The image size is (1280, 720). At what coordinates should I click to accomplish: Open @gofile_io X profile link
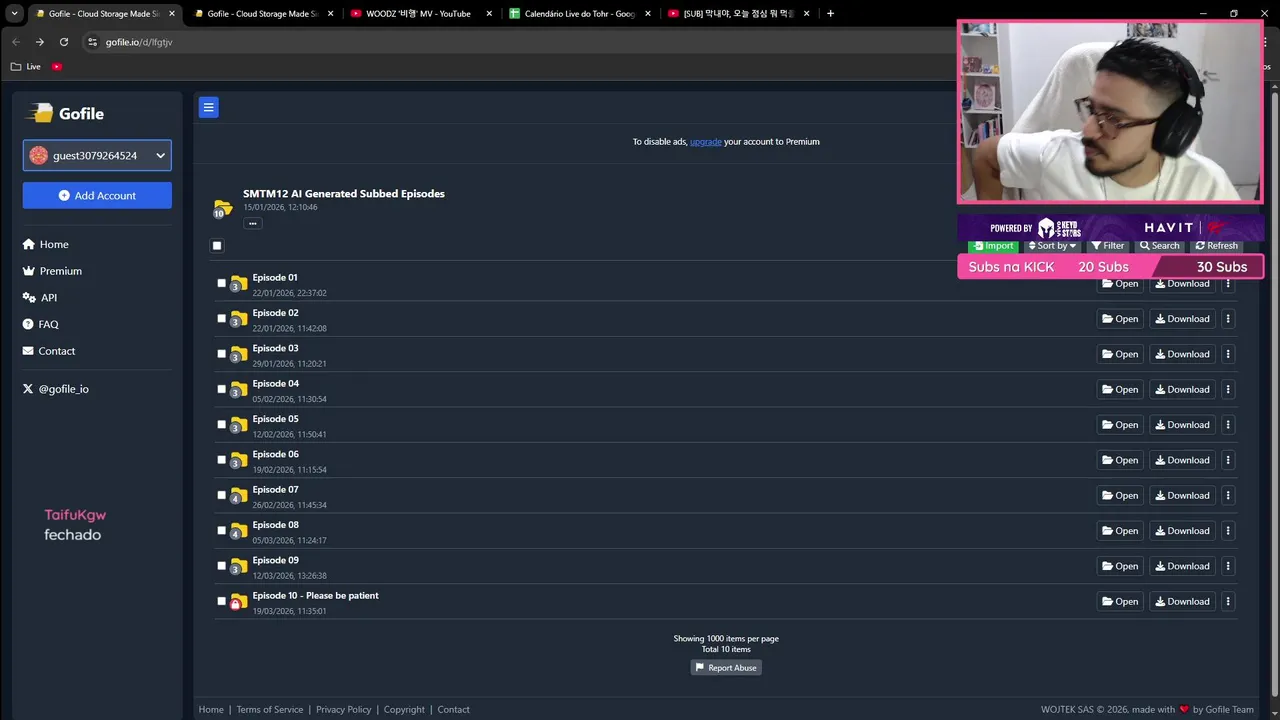[56, 389]
